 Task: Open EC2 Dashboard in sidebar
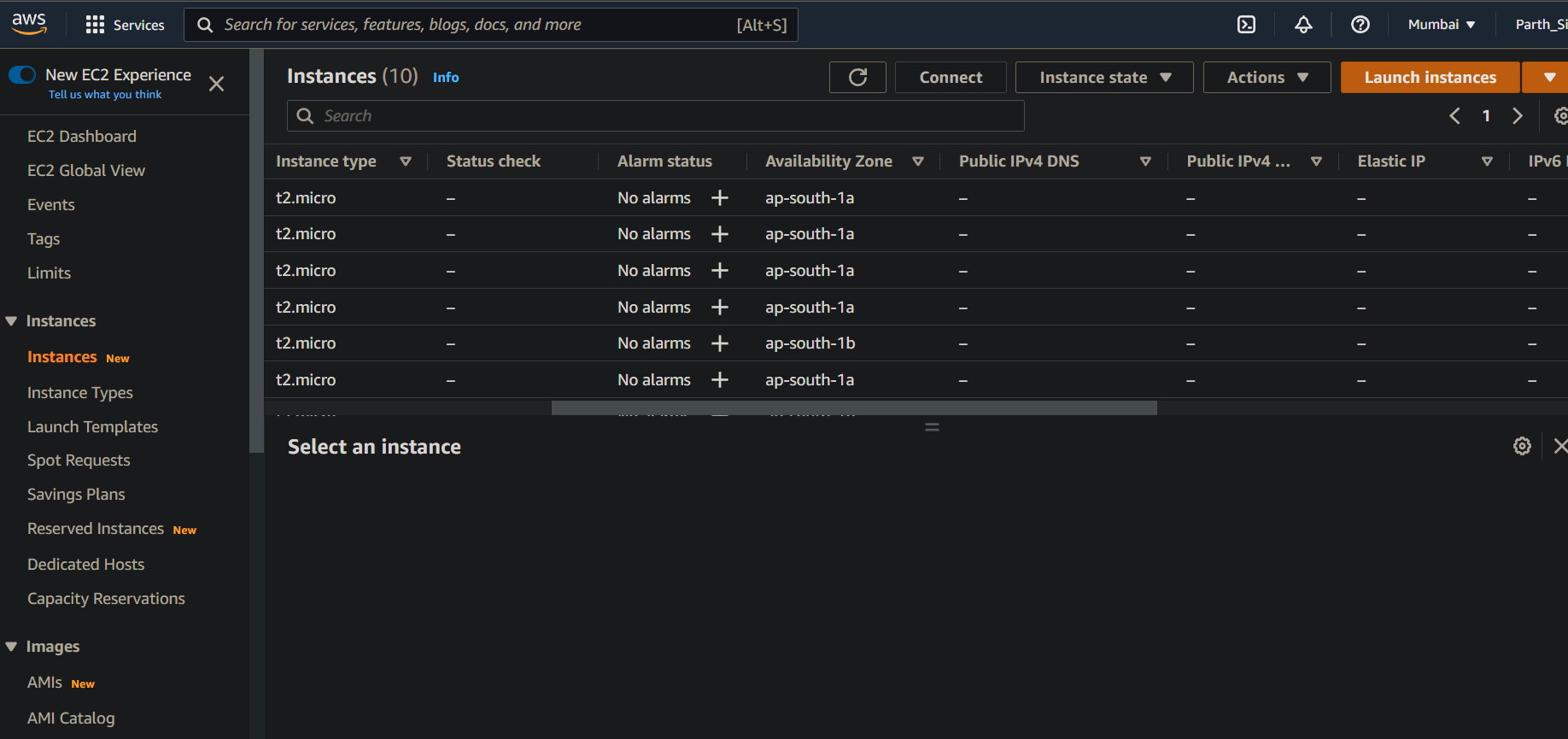pyautogui.click(x=82, y=137)
